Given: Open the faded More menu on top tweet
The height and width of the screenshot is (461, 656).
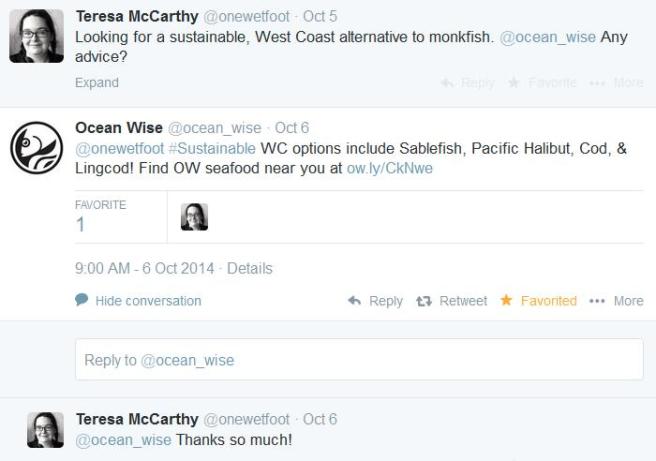Looking at the screenshot, I should [x=617, y=83].
